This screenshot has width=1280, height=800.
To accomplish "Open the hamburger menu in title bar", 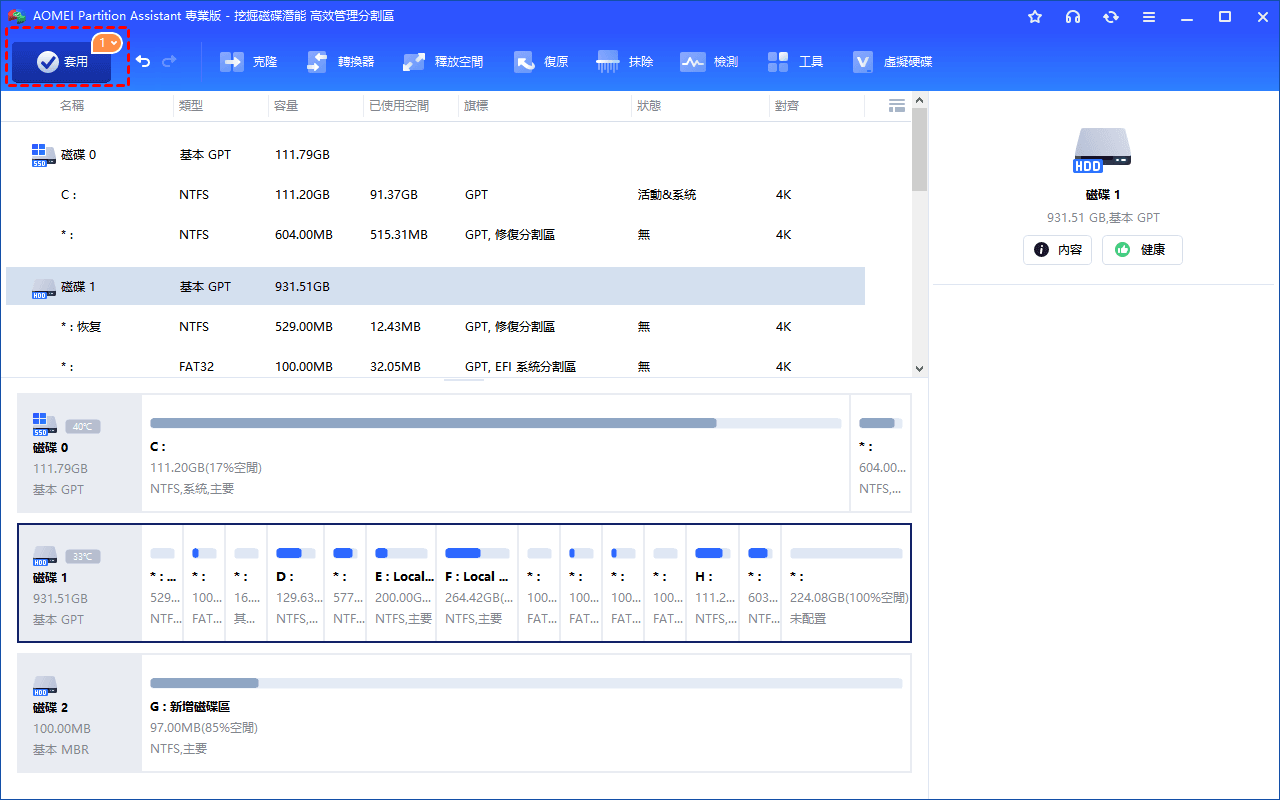I will [1149, 17].
